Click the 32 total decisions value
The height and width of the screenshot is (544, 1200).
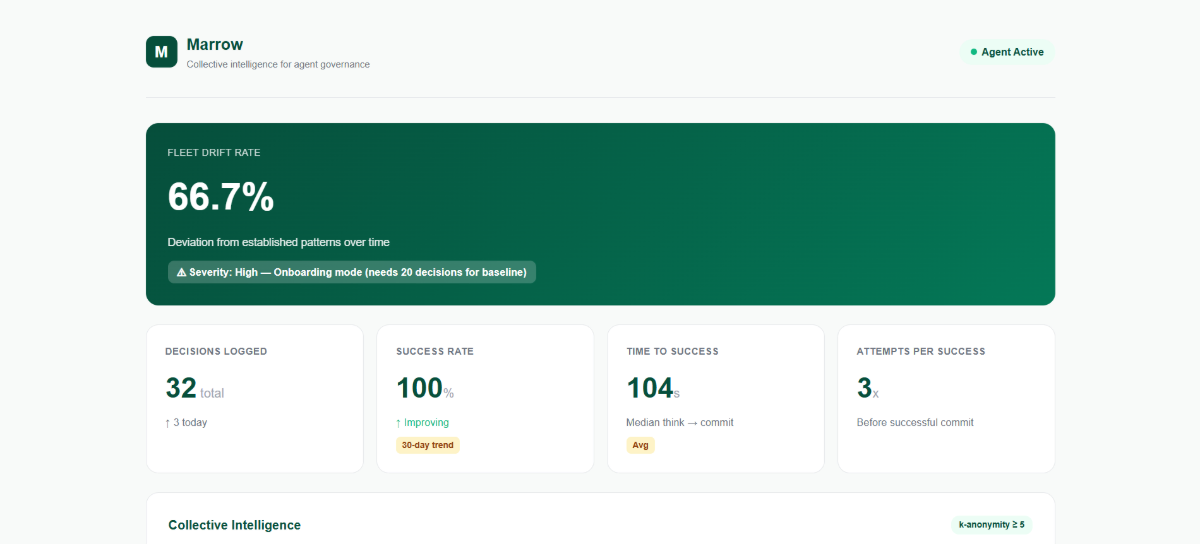(195, 389)
